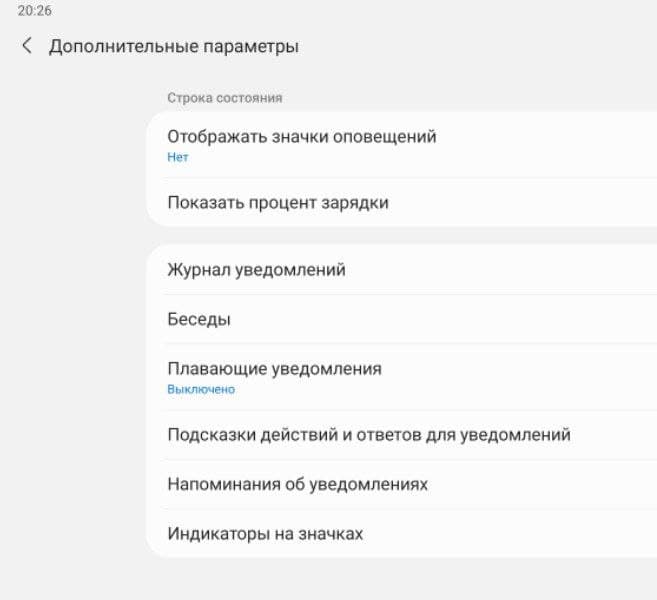The image size is (657, 600).
Task: Click the 'Строка состояния' section header
Action: (224, 98)
